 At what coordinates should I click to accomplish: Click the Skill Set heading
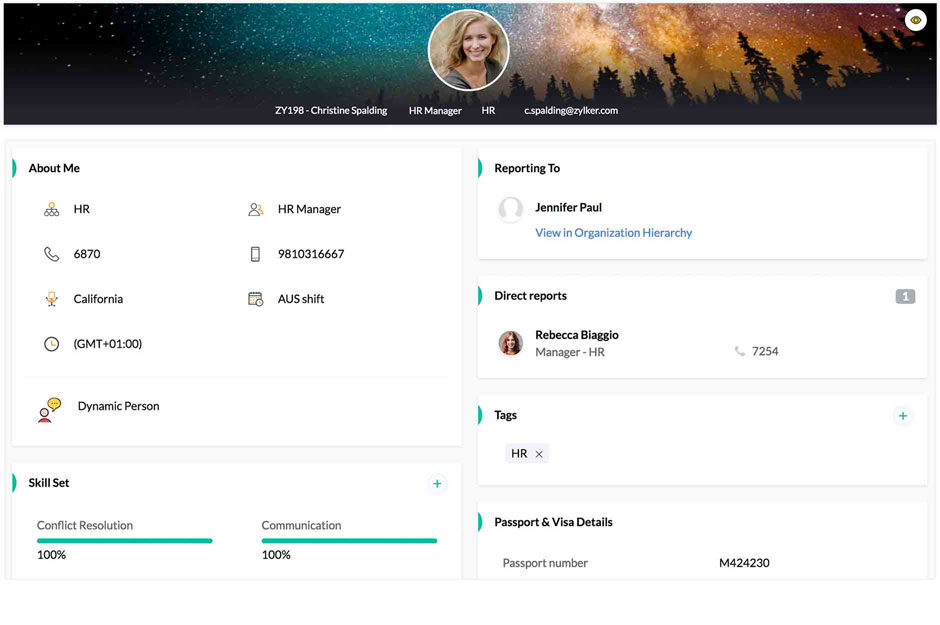pos(49,483)
